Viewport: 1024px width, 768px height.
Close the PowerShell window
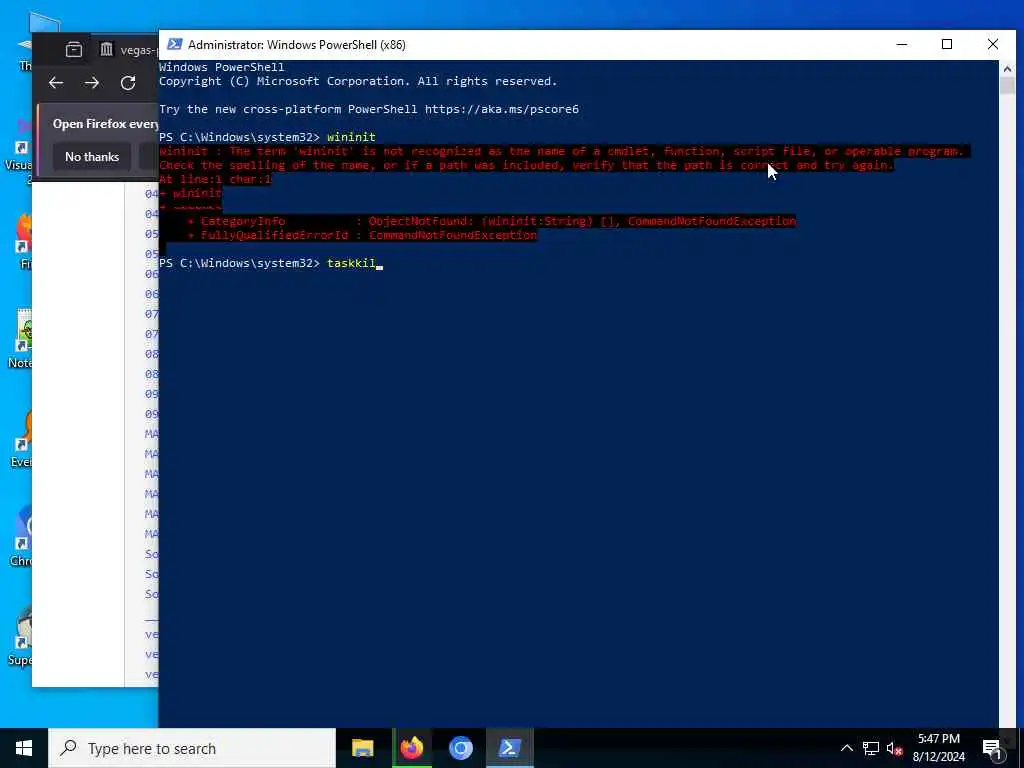(x=993, y=44)
